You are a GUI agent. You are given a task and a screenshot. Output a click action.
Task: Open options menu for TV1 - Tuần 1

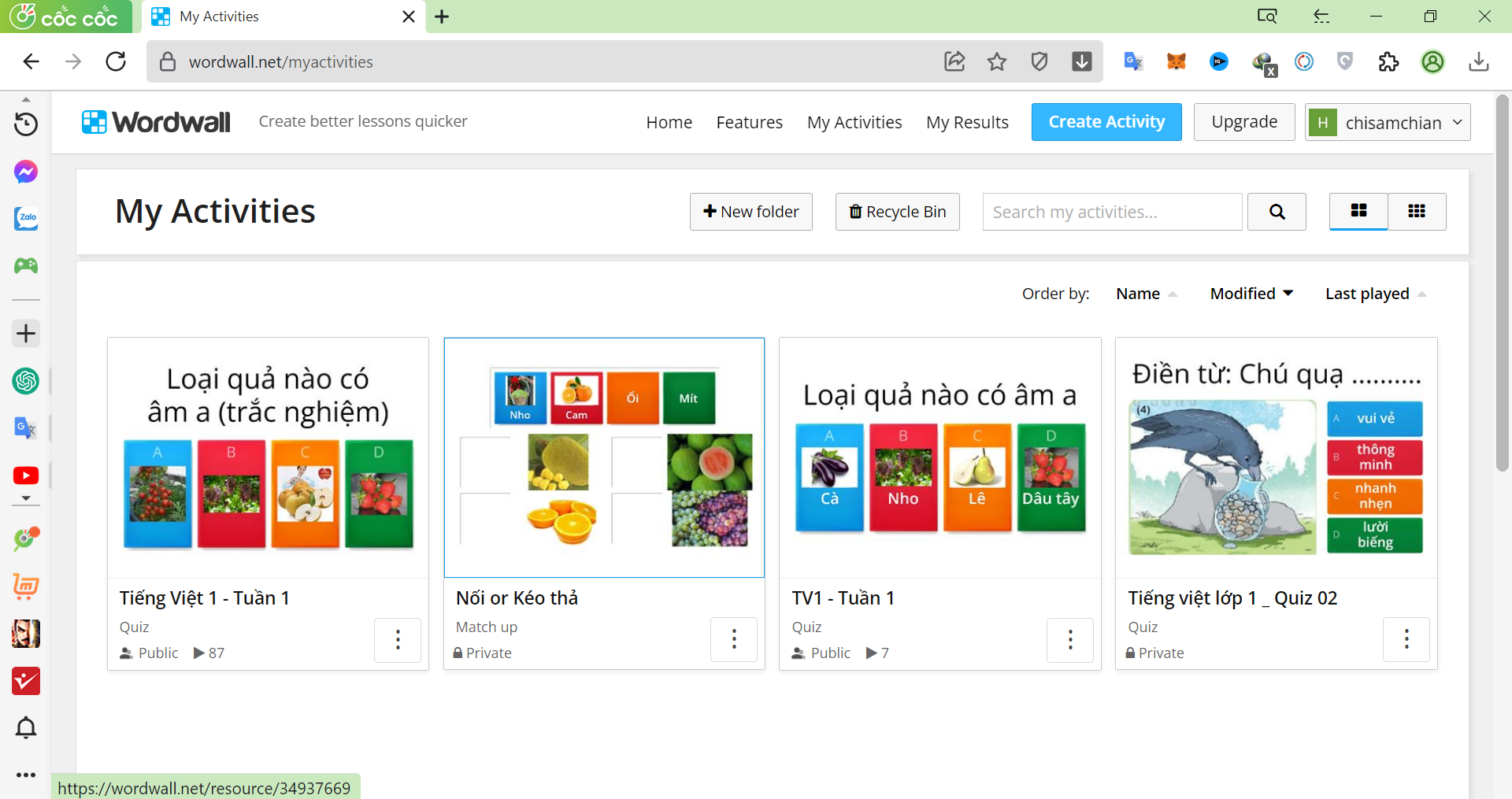tap(1070, 639)
